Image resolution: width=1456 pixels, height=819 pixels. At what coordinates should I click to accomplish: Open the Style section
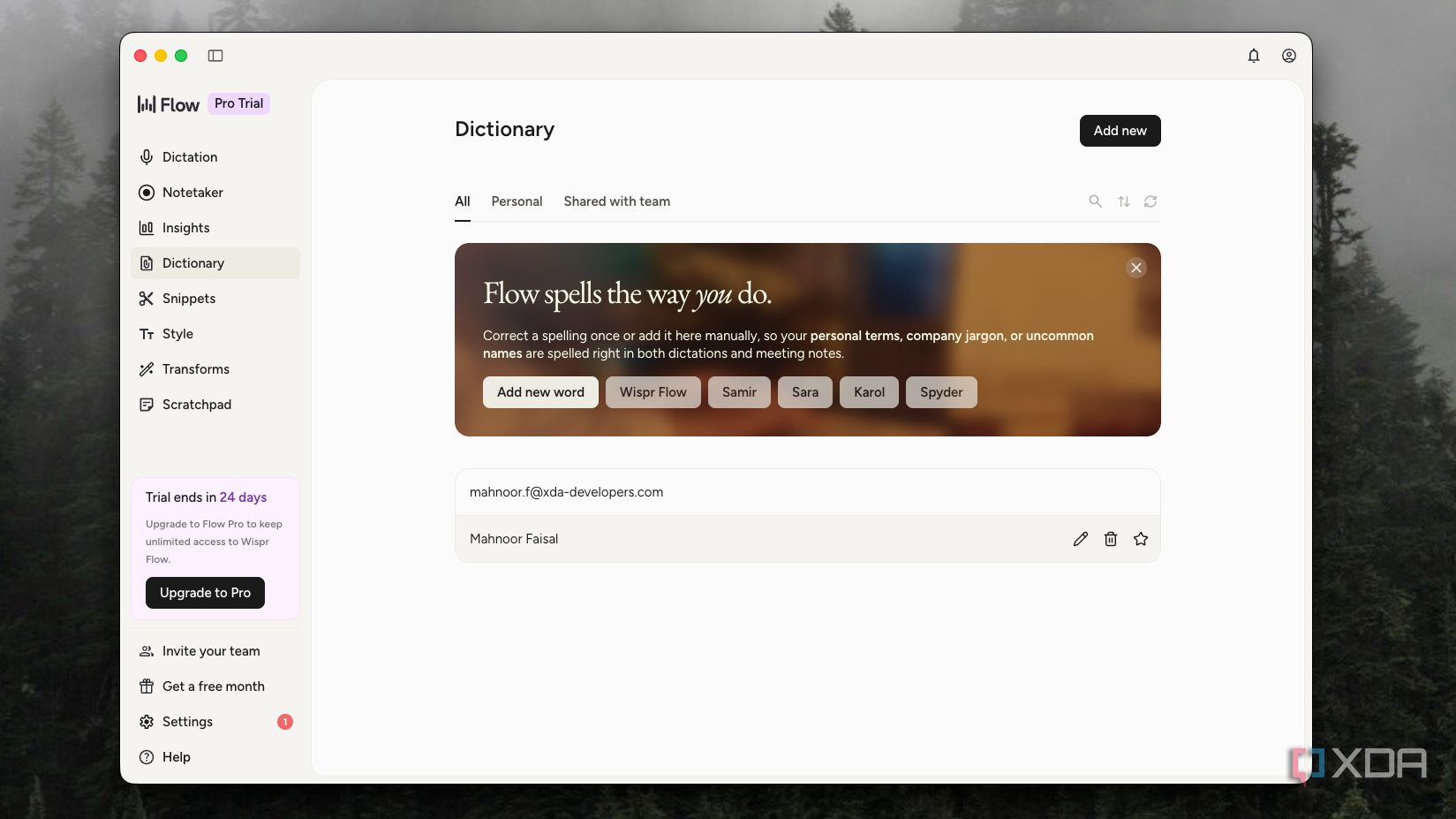215,334
